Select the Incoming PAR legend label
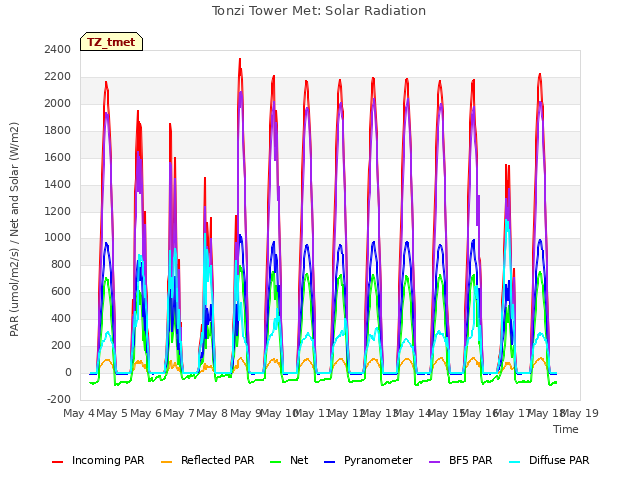Screen dimensions: 640x480 [x=108, y=460]
